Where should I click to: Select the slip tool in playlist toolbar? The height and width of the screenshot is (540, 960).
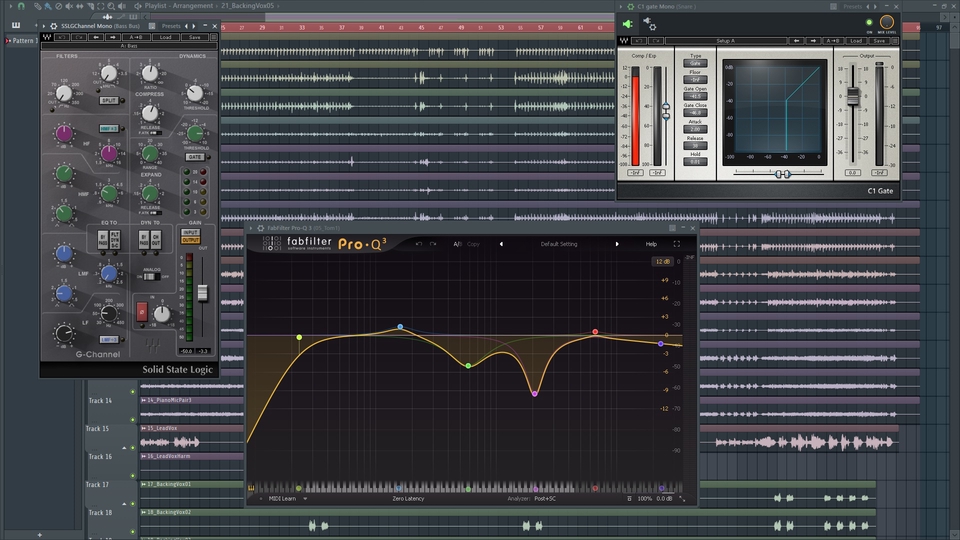[x=80, y=6]
